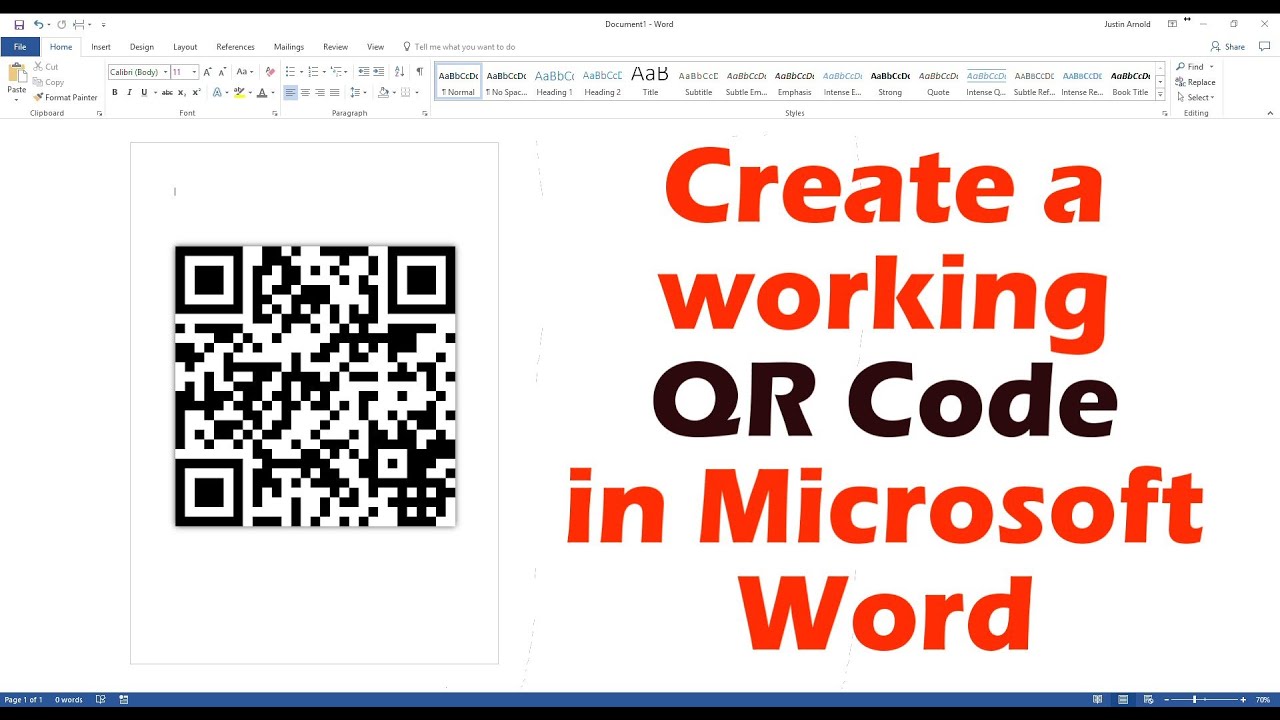Select the QR code image in the document

(x=315, y=386)
